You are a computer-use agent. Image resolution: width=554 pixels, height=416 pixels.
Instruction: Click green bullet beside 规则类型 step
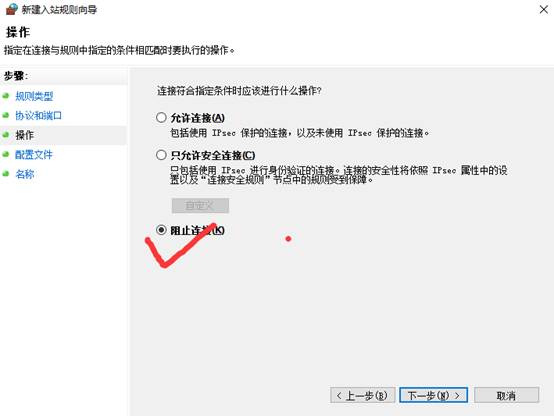6,96
